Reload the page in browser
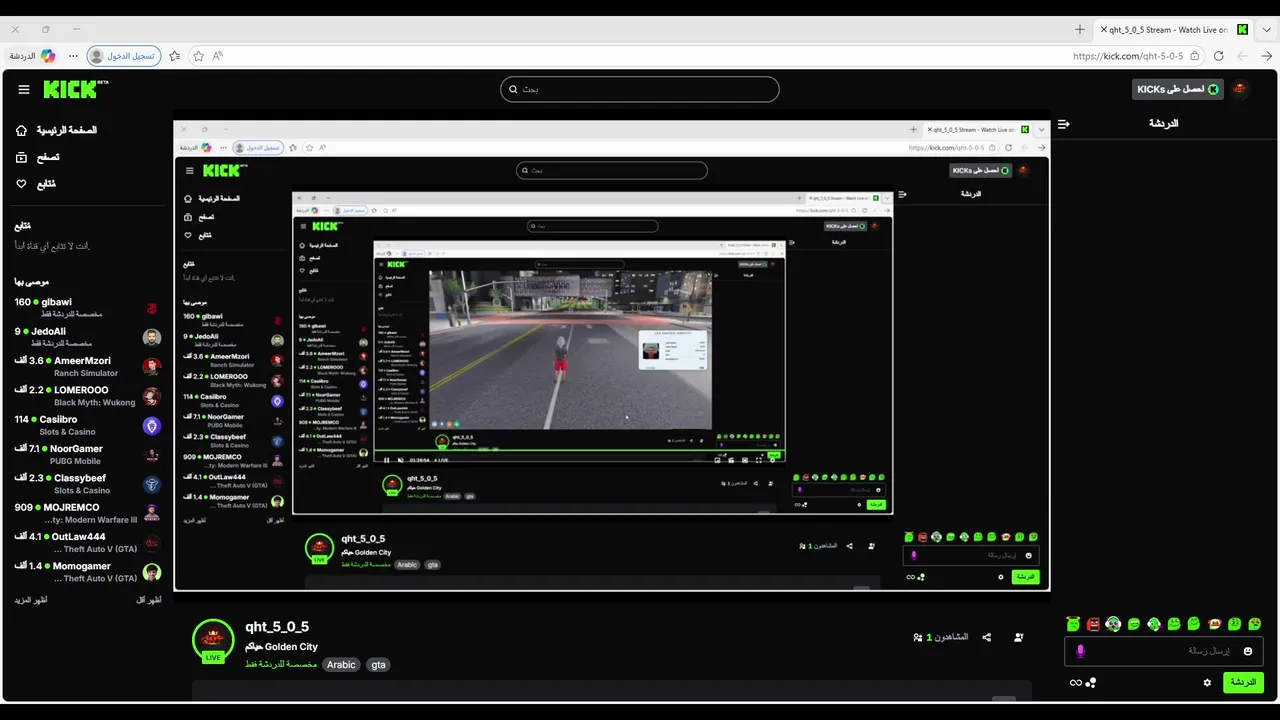Image resolution: width=1280 pixels, height=720 pixels. [x=1218, y=56]
